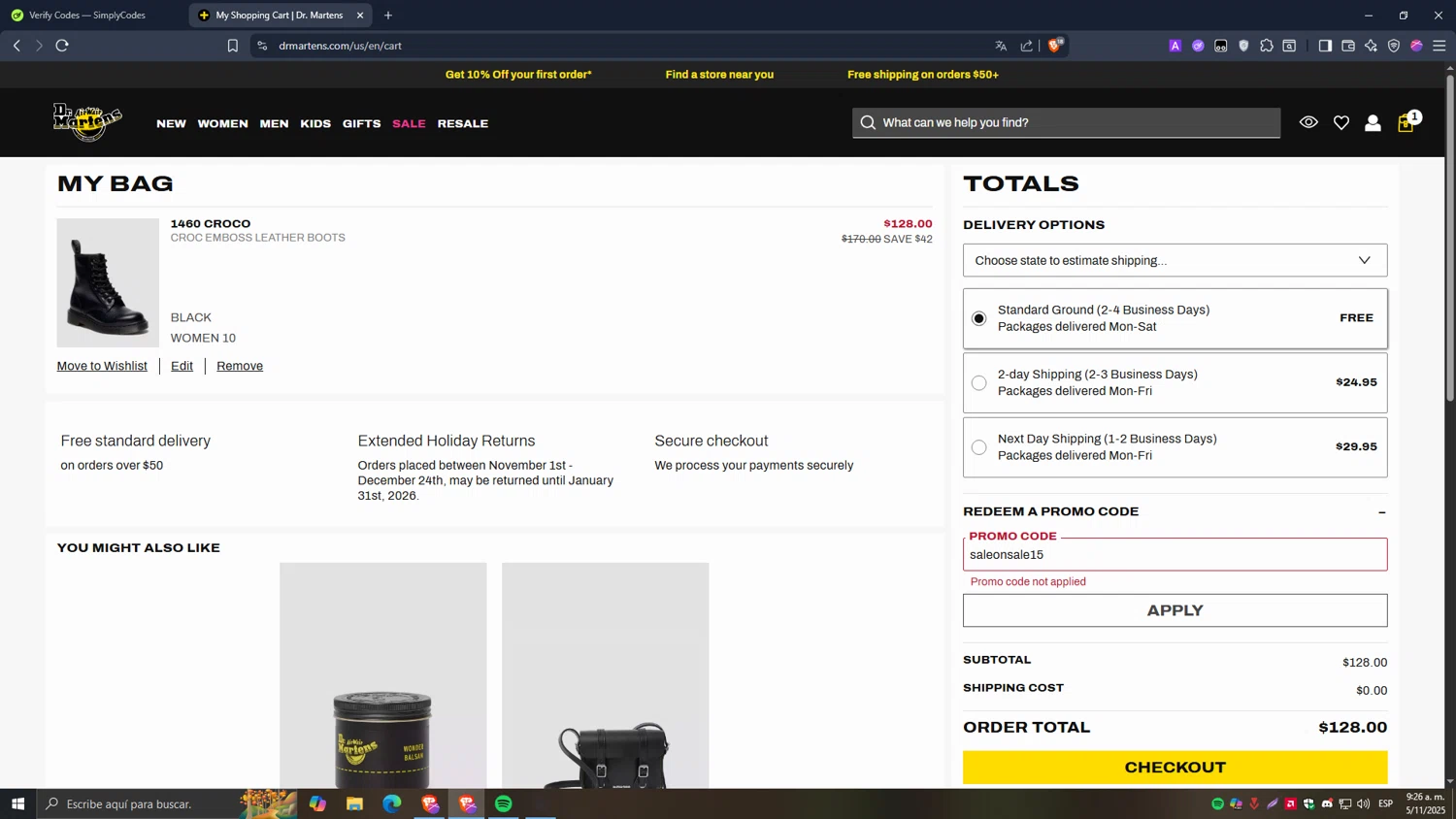1456x819 pixels.
Task: Open the WOMEN menu
Action: (x=222, y=123)
